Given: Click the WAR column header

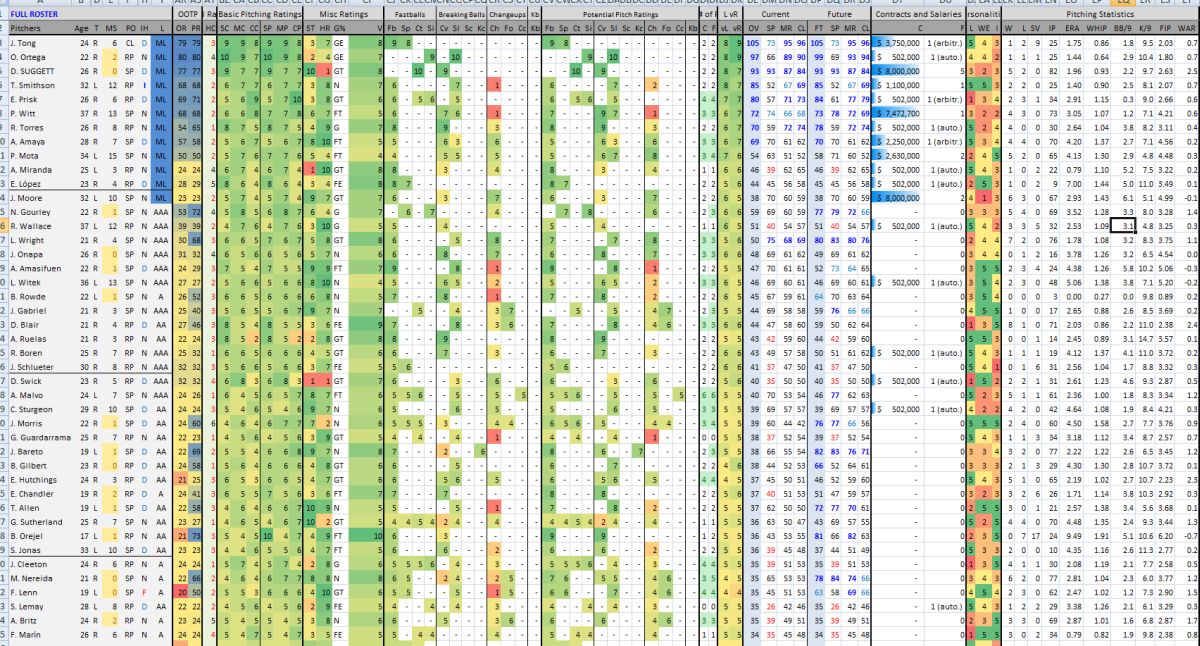Looking at the screenshot, I should [1187, 29].
